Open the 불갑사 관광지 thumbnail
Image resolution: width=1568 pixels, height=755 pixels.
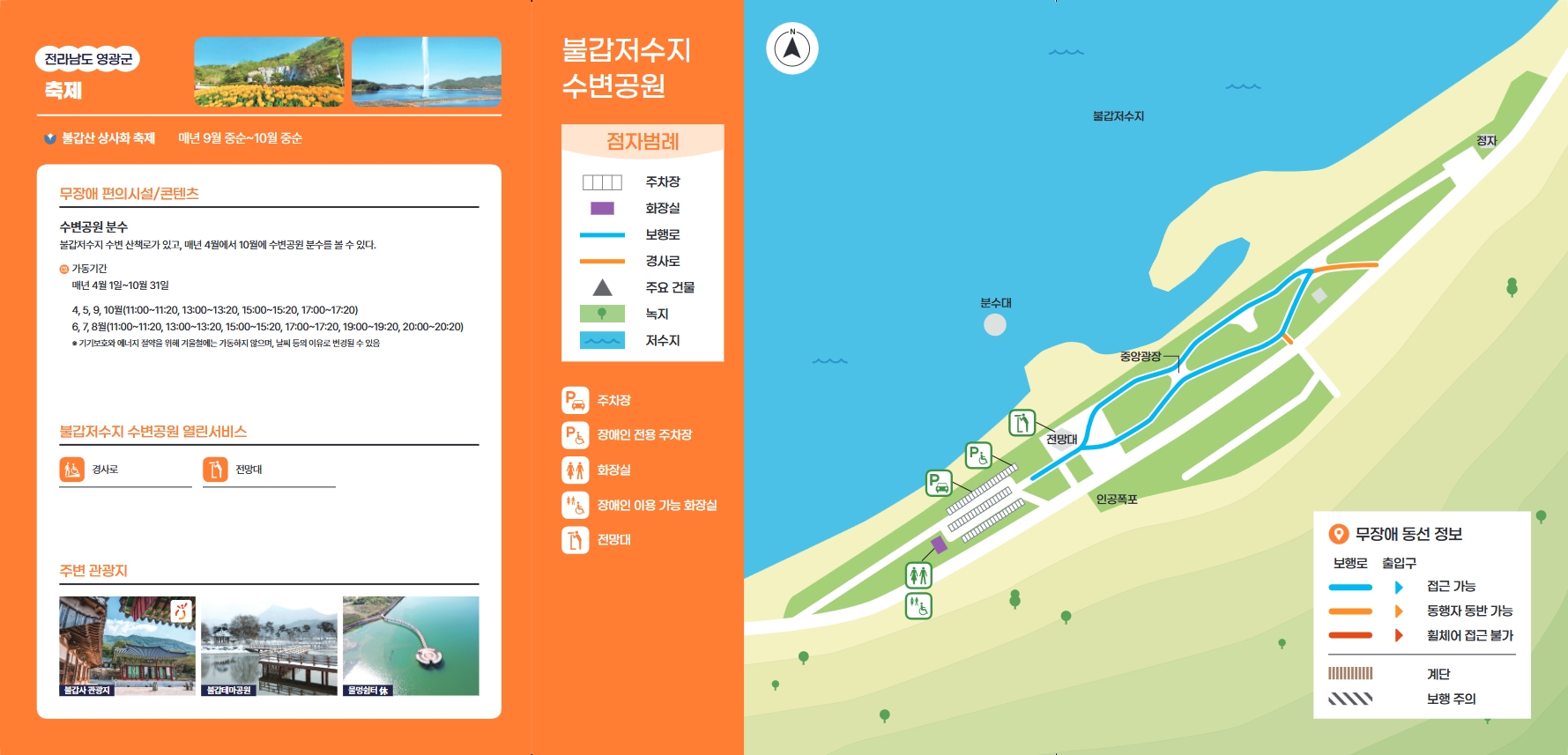click(x=127, y=646)
